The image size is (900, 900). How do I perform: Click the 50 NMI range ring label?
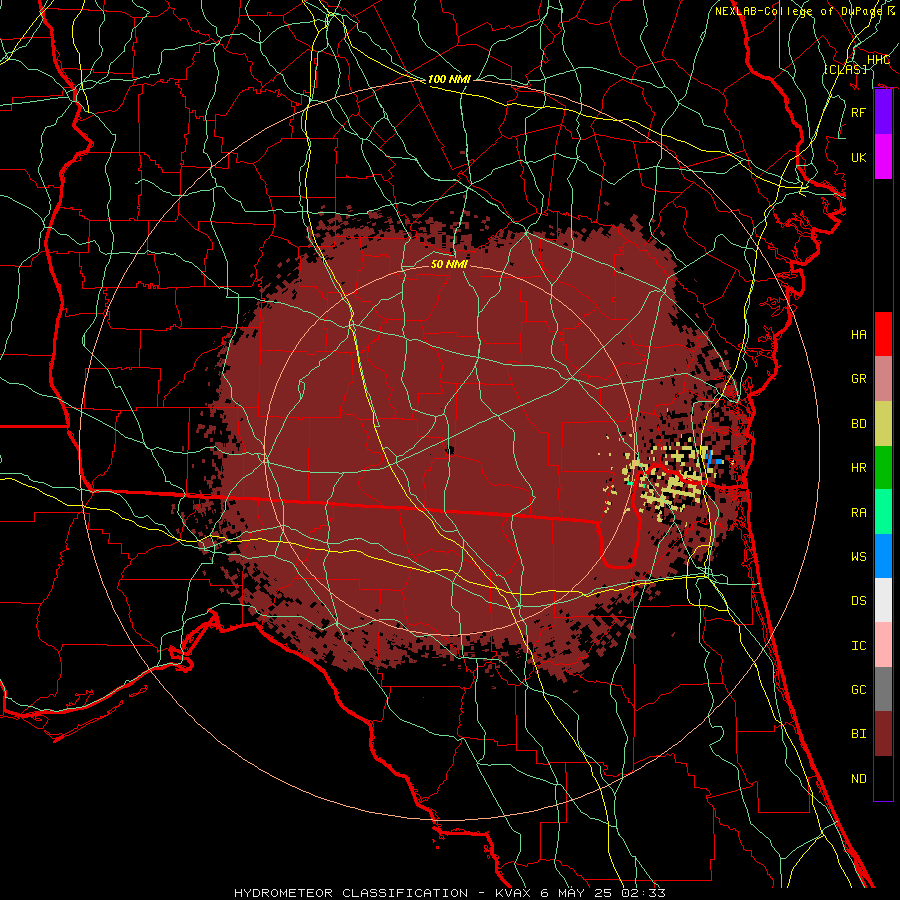coord(449,264)
